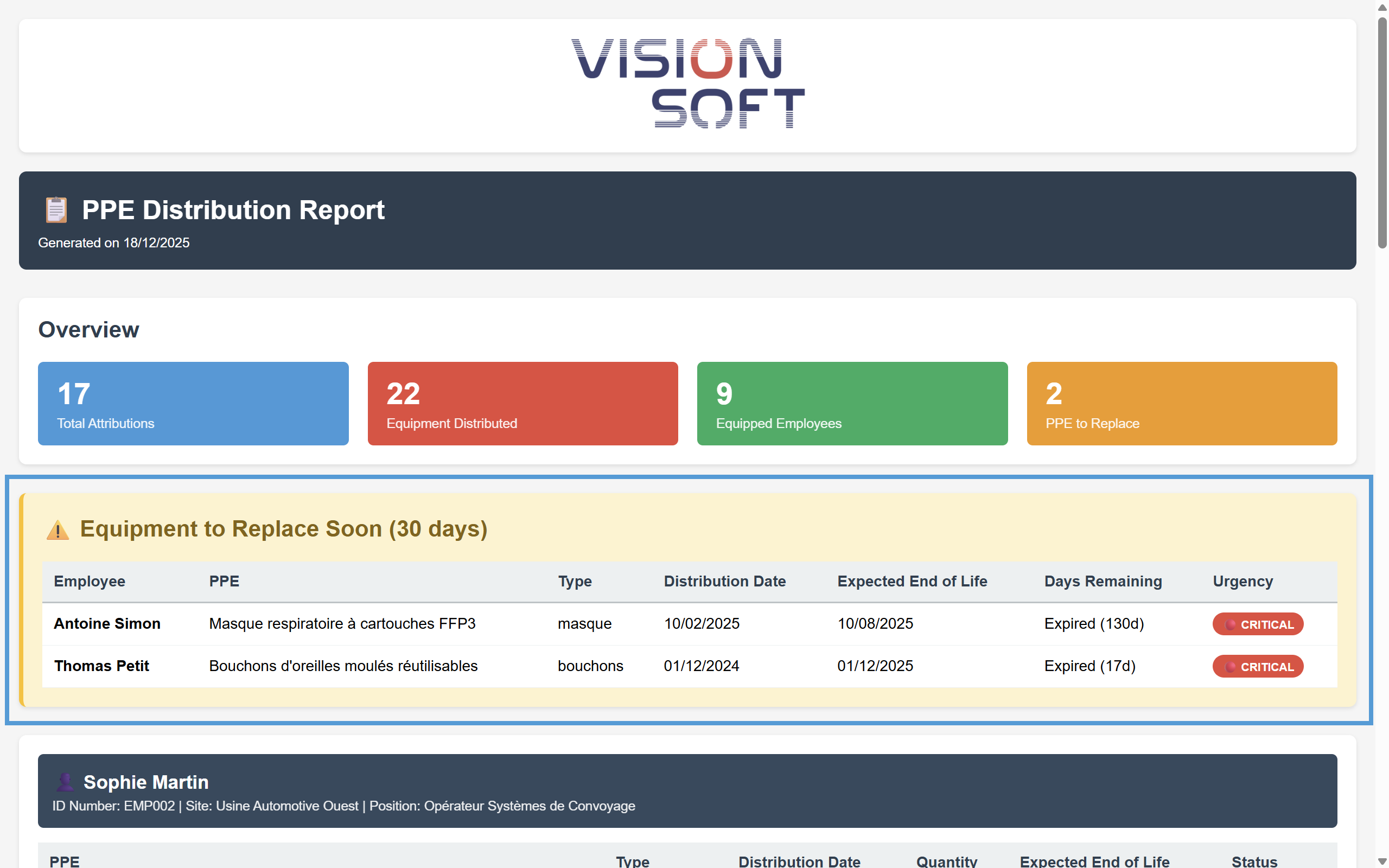Click the Antoine Simon employee name
The width and height of the screenshot is (1389, 868).
(x=107, y=623)
